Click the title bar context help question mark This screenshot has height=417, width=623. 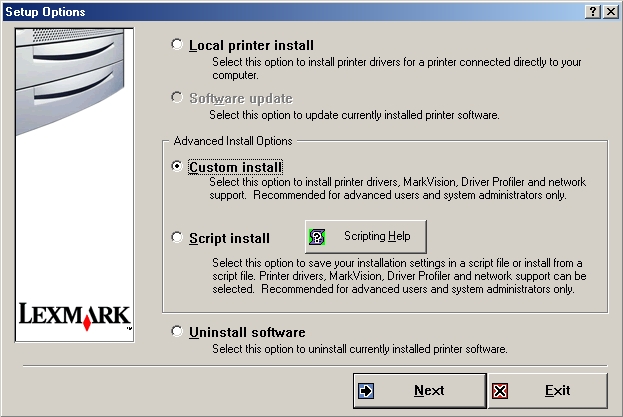592,11
